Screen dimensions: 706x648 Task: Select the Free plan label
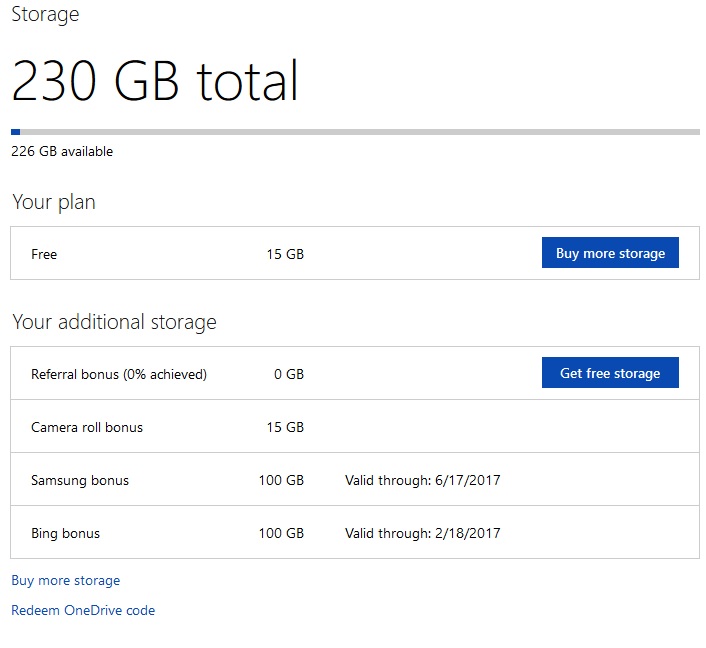(44, 254)
